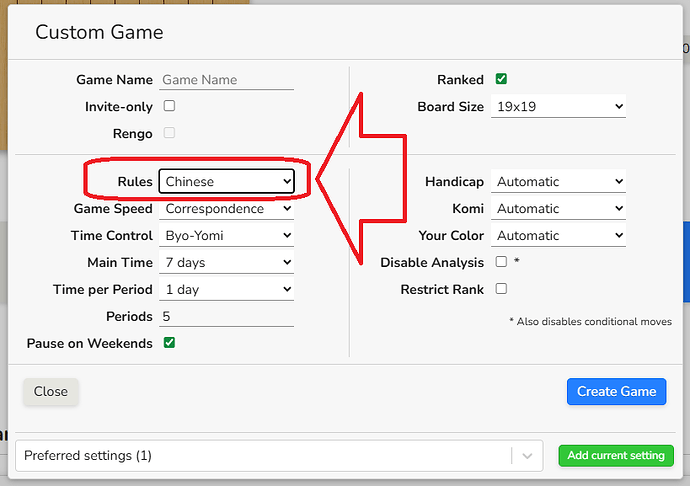This screenshot has width=690, height=486.
Task: Open the Komi dropdown
Action: point(558,209)
